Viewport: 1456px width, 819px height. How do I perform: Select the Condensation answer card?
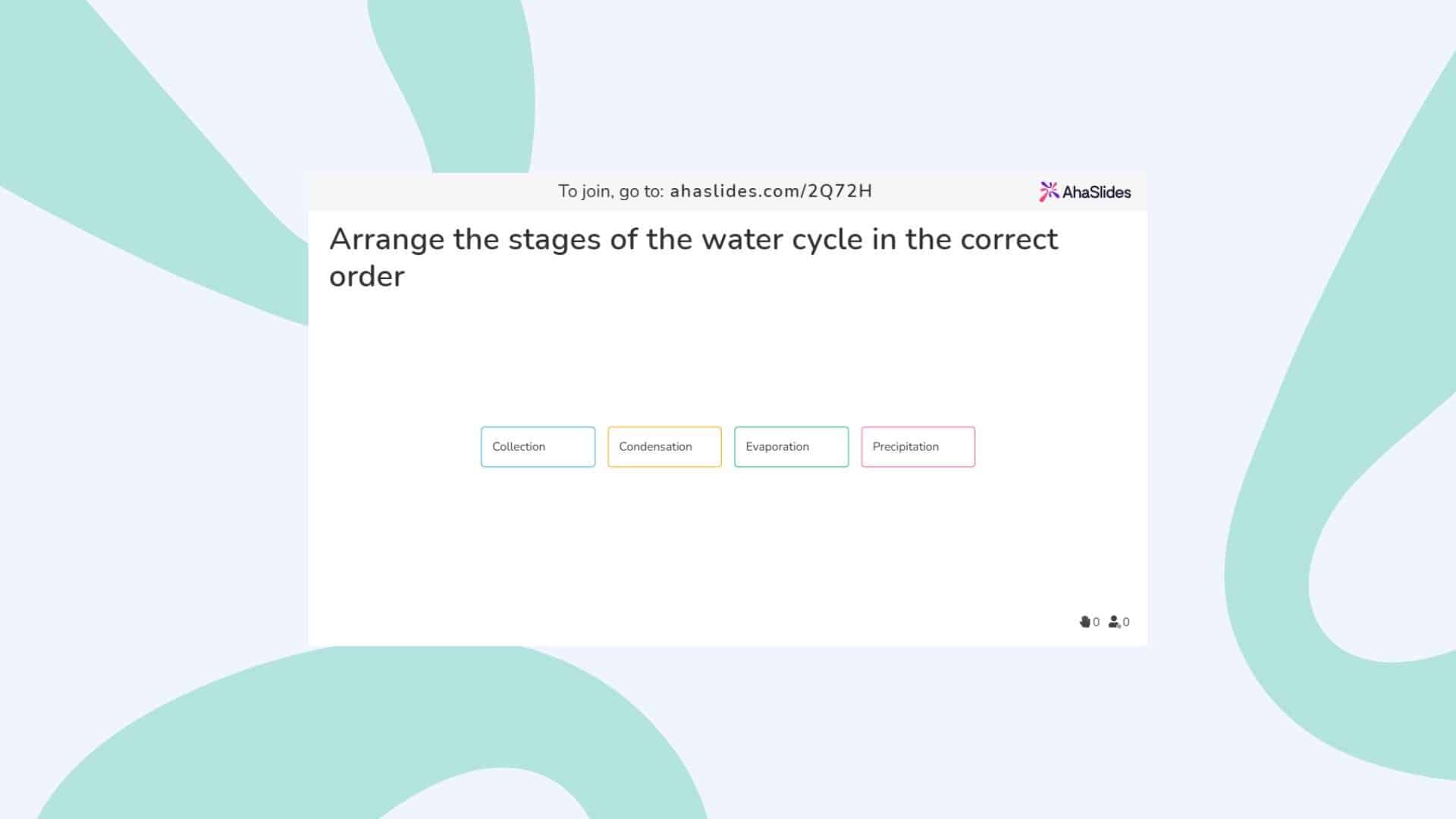[x=664, y=447]
